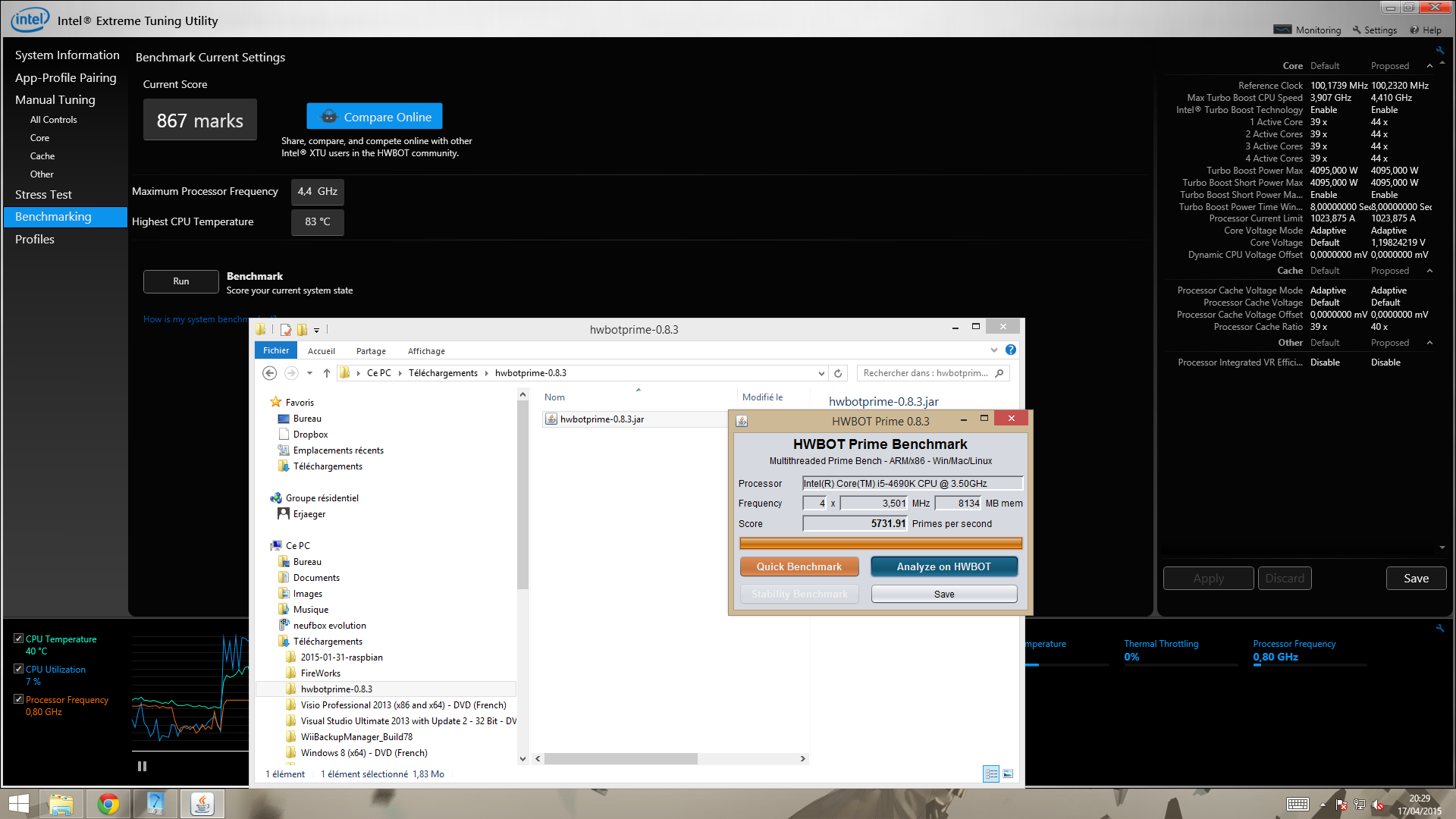Image resolution: width=1456 pixels, height=819 pixels.
Task: Refresh the Explorer folder view
Action: point(838,373)
